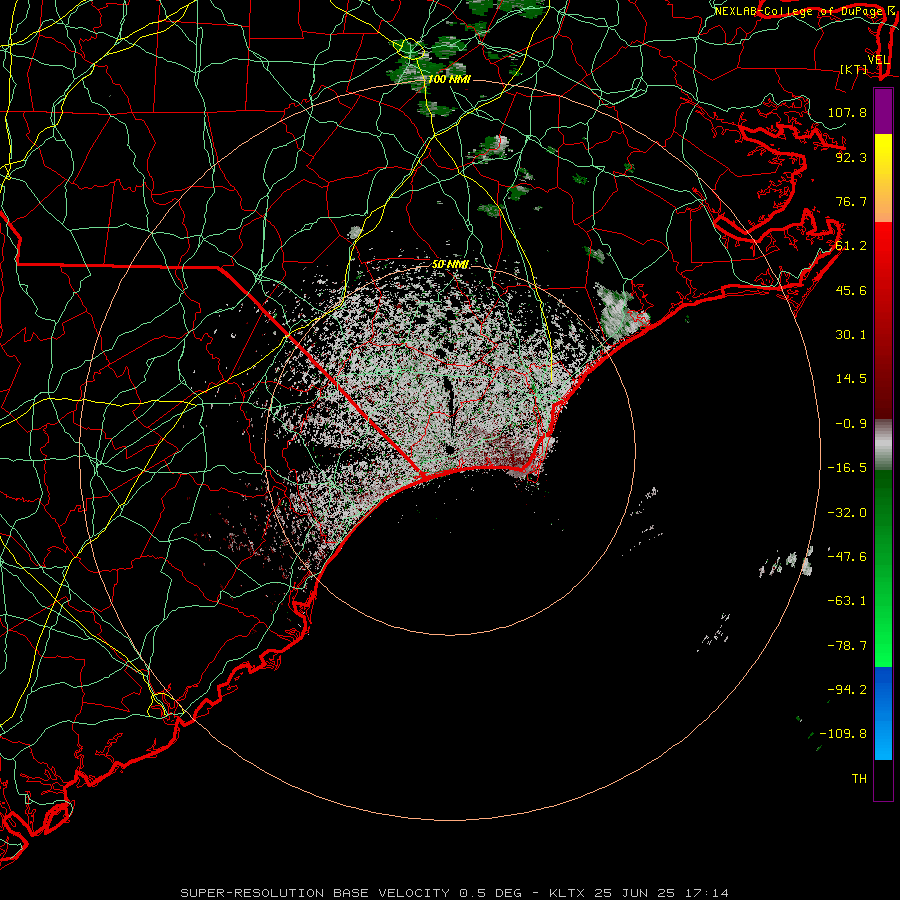Click the 76.7 velocity scale value

pos(851,201)
